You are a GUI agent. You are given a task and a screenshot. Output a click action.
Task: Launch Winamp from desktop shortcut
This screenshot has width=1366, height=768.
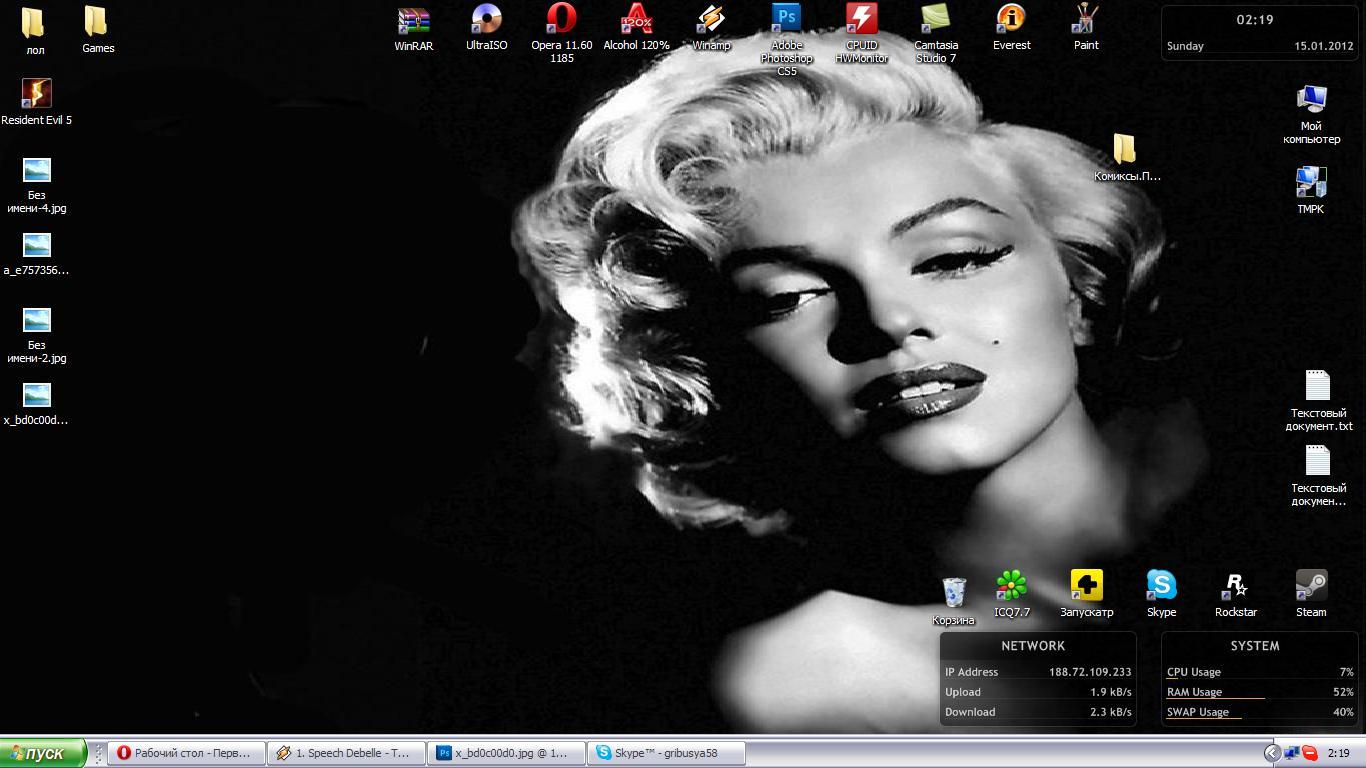(x=711, y=20)
